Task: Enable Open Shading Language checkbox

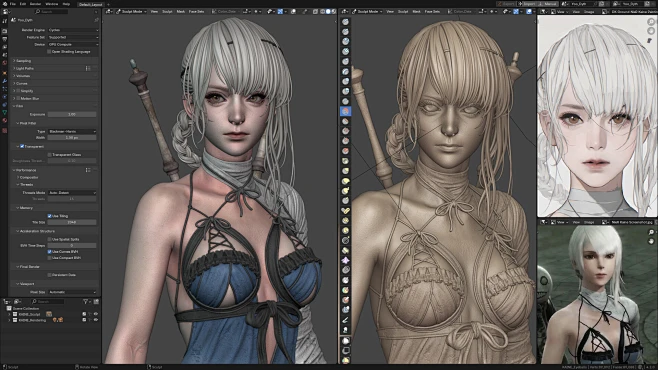Action: click(x=49, y=52)
